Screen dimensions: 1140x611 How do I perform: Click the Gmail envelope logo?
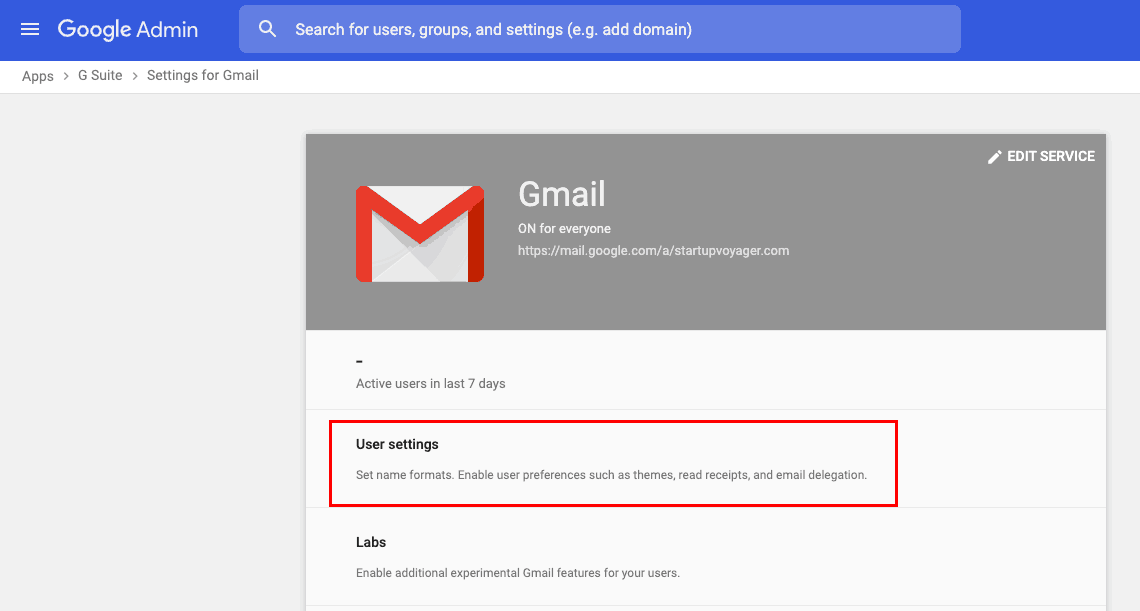pyautogui.click(x=420, y=233)
